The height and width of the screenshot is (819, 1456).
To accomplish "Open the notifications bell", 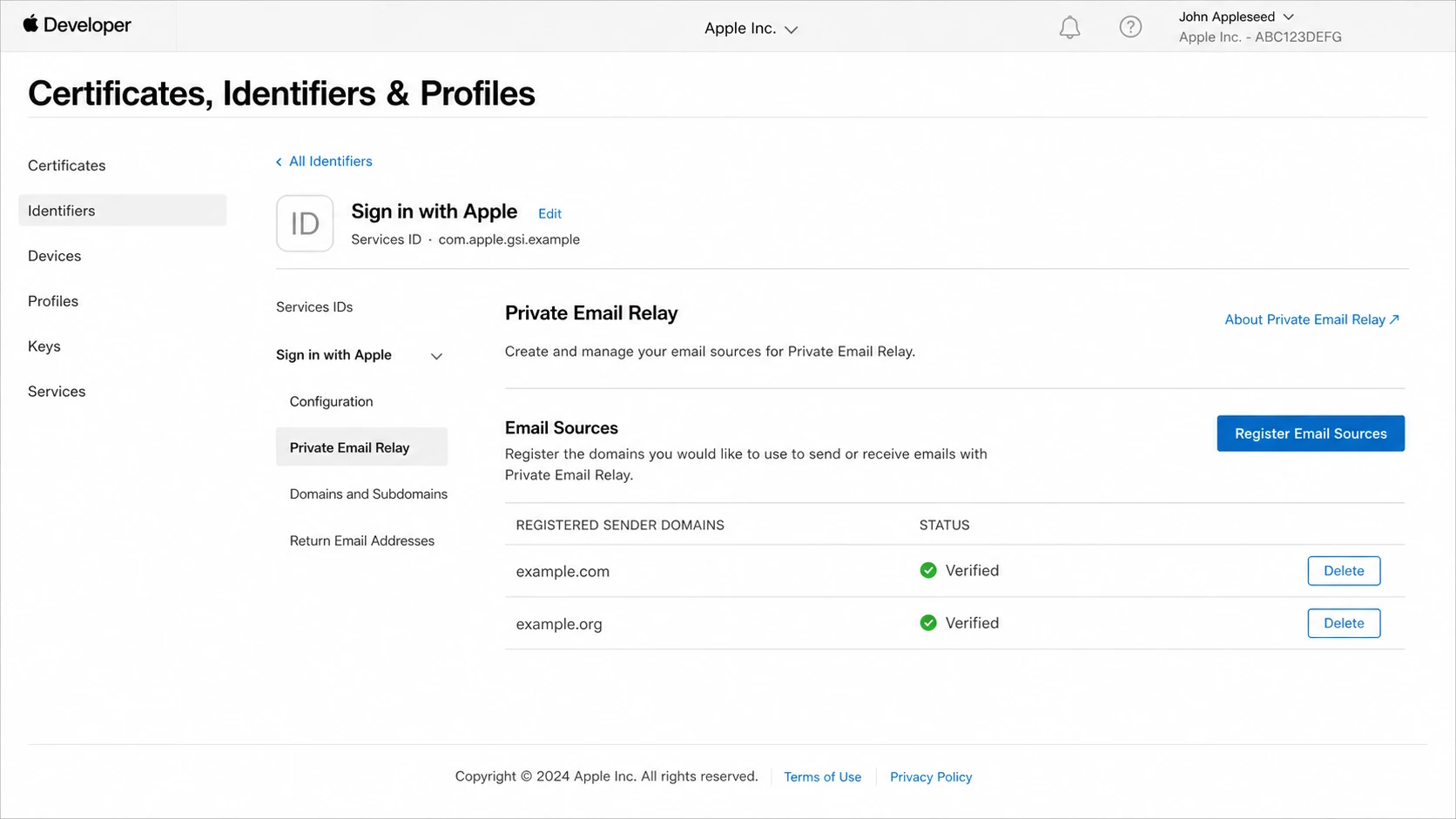I will tap(1069, 28).
